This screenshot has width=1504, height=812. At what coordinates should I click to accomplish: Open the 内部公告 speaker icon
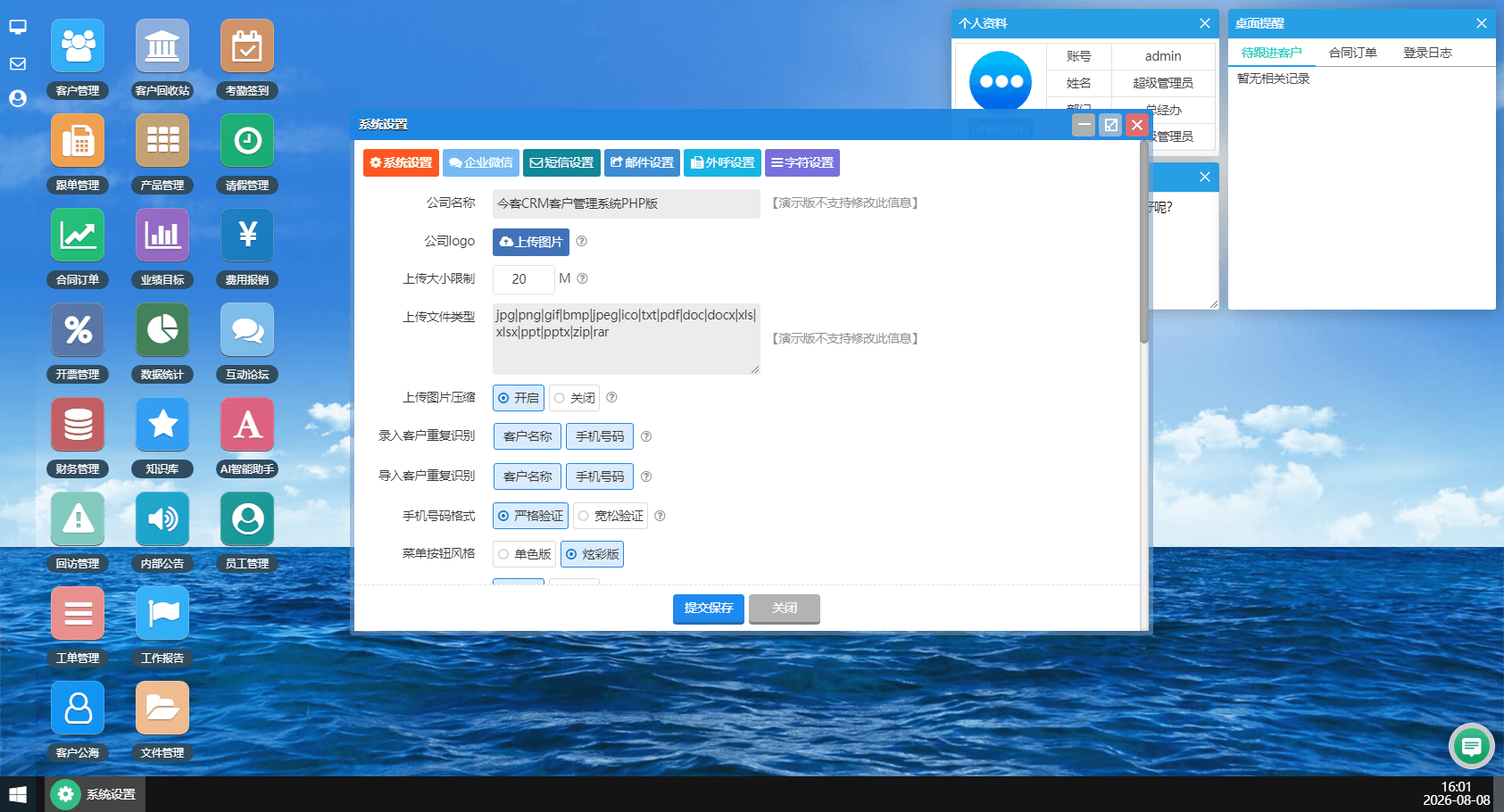click(162, 519)
